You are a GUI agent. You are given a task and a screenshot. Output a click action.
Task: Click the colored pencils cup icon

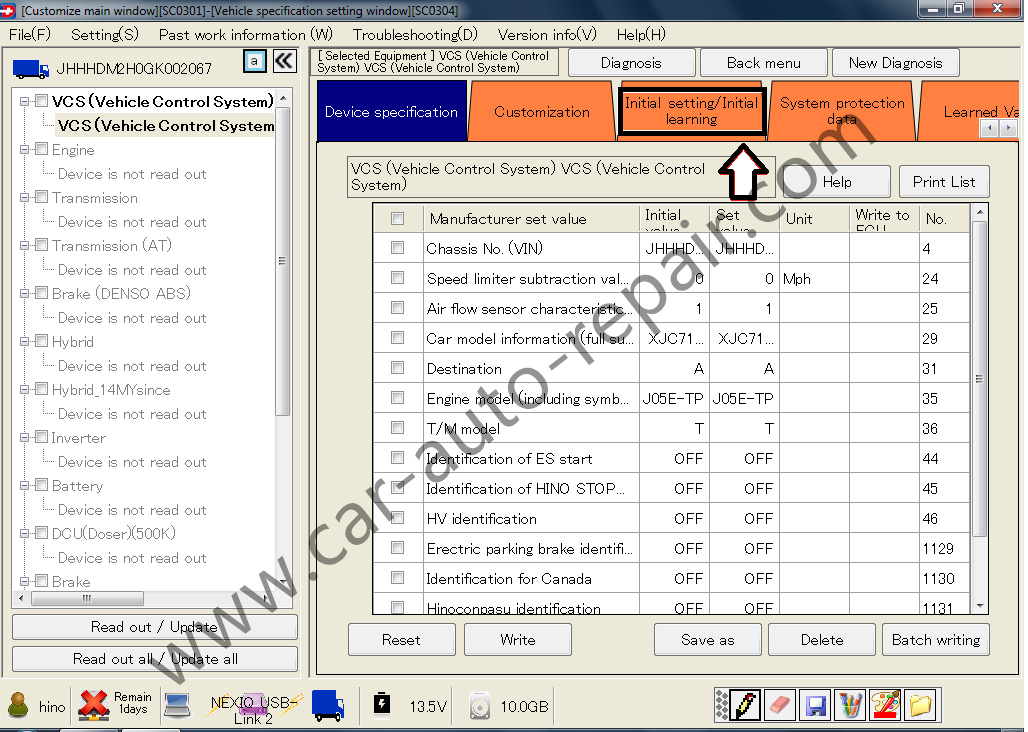coord(850,705)
